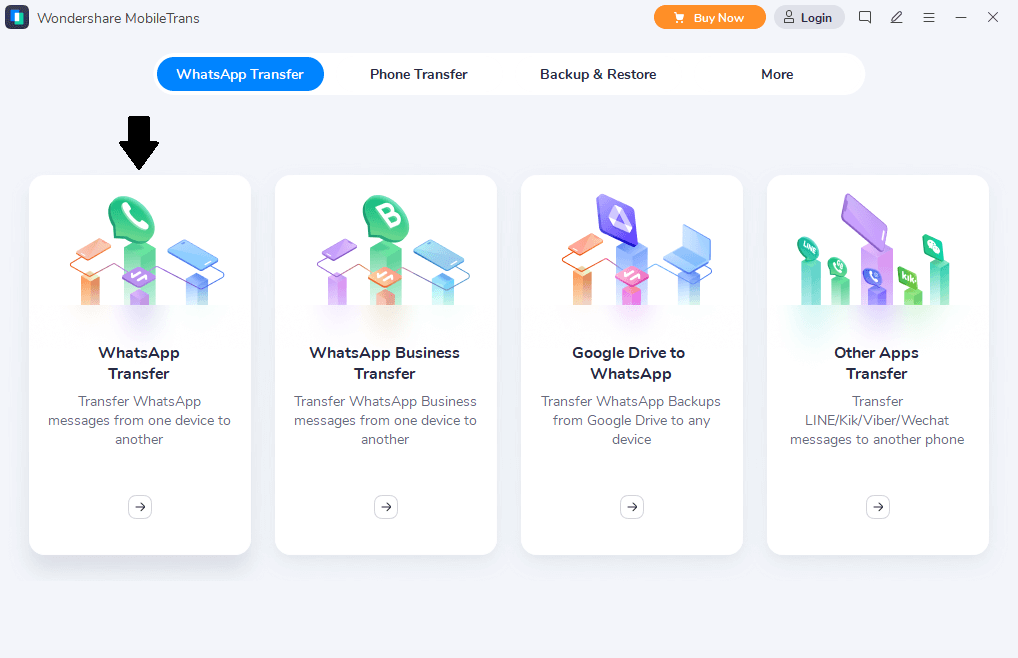The height and width of the screenshot is (658, 1018).
Task: Click the edit pencil icon in title bar
Action: click(897, 18)
